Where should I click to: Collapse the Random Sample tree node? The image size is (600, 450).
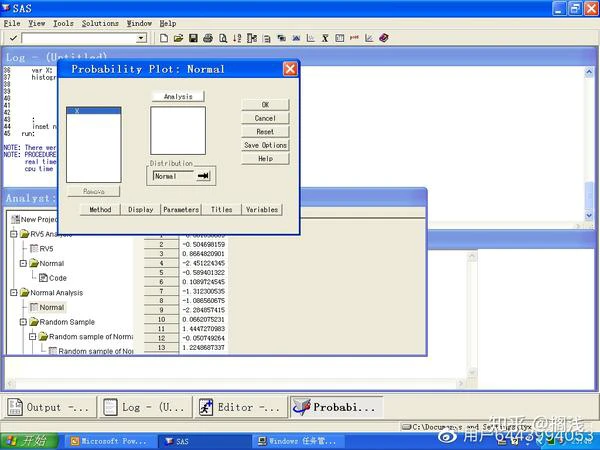click(23, 322)
